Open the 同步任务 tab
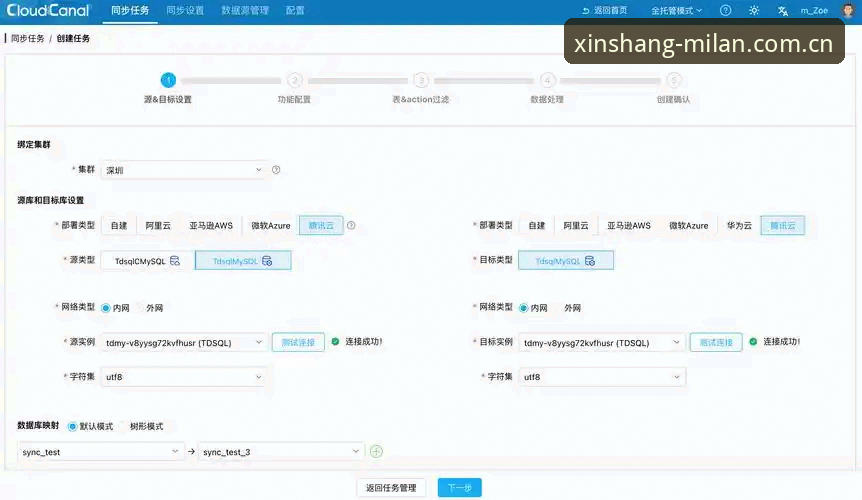The width and height of the screenshot is (862, 500). coord(130,10)
